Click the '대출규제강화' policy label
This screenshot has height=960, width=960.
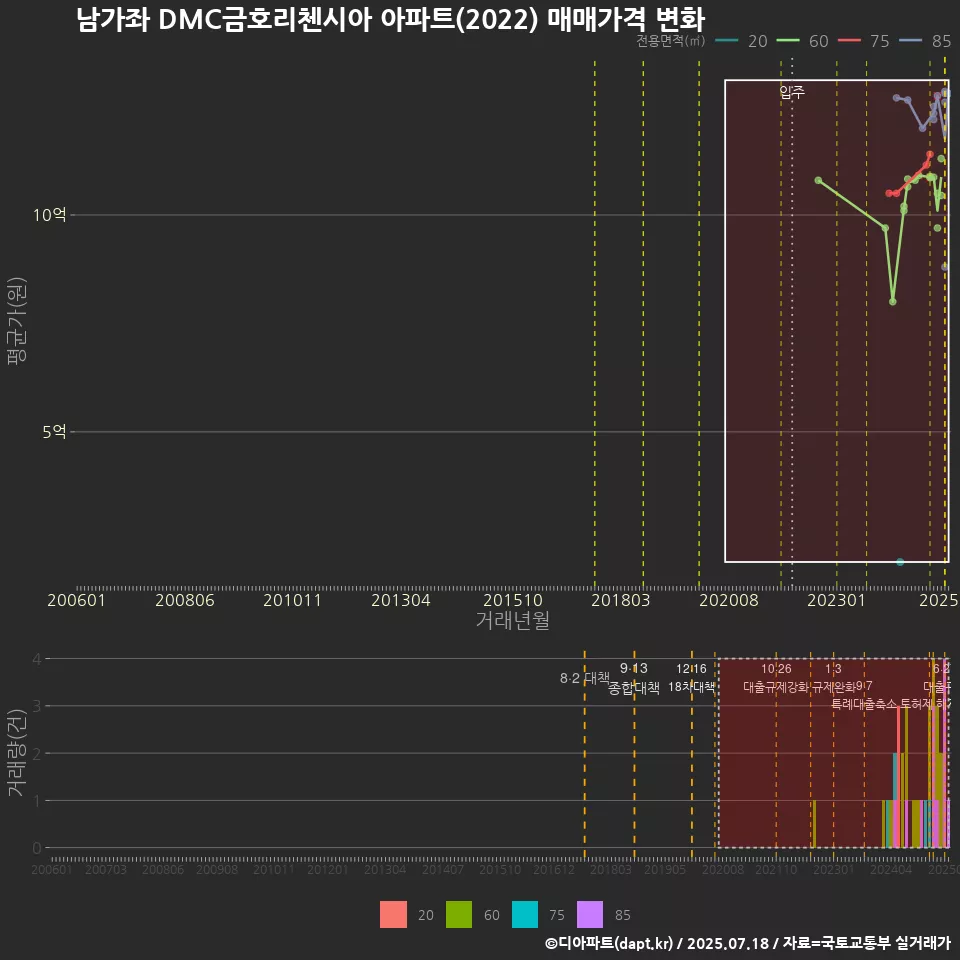point(776,687)
